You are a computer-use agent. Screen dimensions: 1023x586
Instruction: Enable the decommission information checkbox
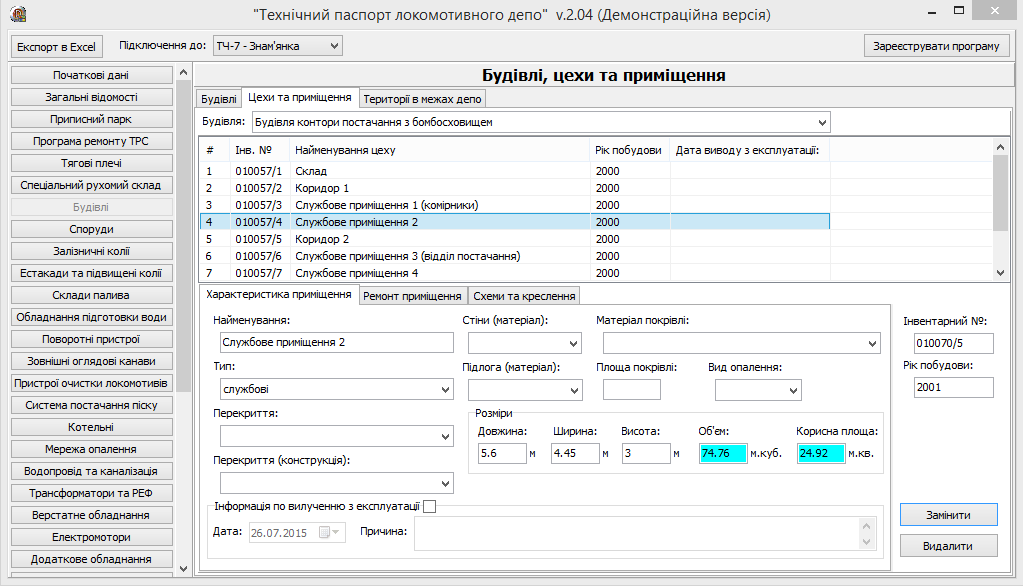click(x=430, y=507)
